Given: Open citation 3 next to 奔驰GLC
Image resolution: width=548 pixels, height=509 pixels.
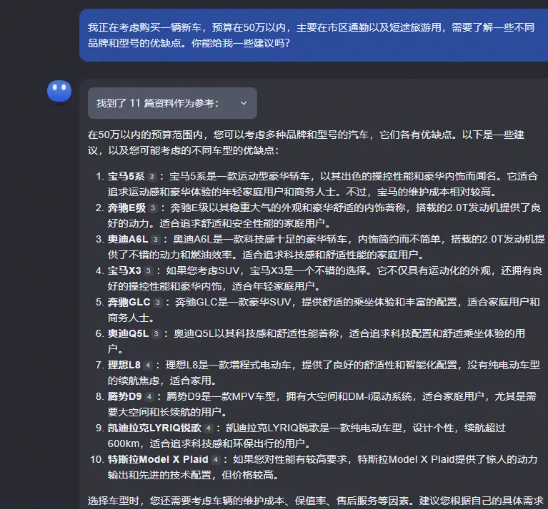Looking at the screenshot, I should click(158, 302).
